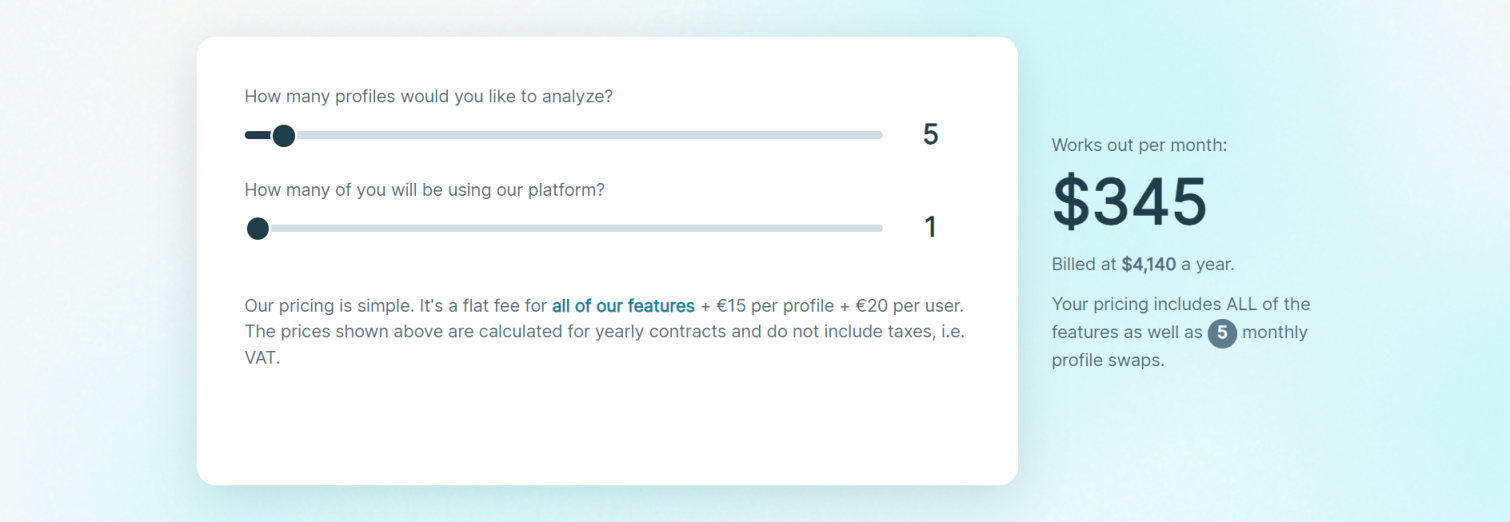Click the "How many profiles" question label

click(428, 97)
